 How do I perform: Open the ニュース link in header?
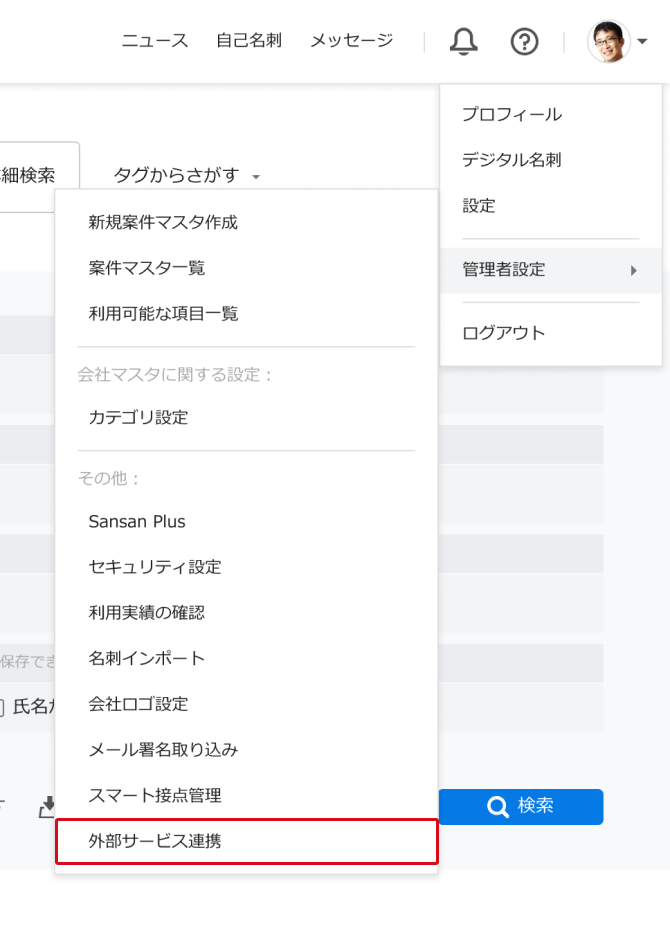(155, 41)
